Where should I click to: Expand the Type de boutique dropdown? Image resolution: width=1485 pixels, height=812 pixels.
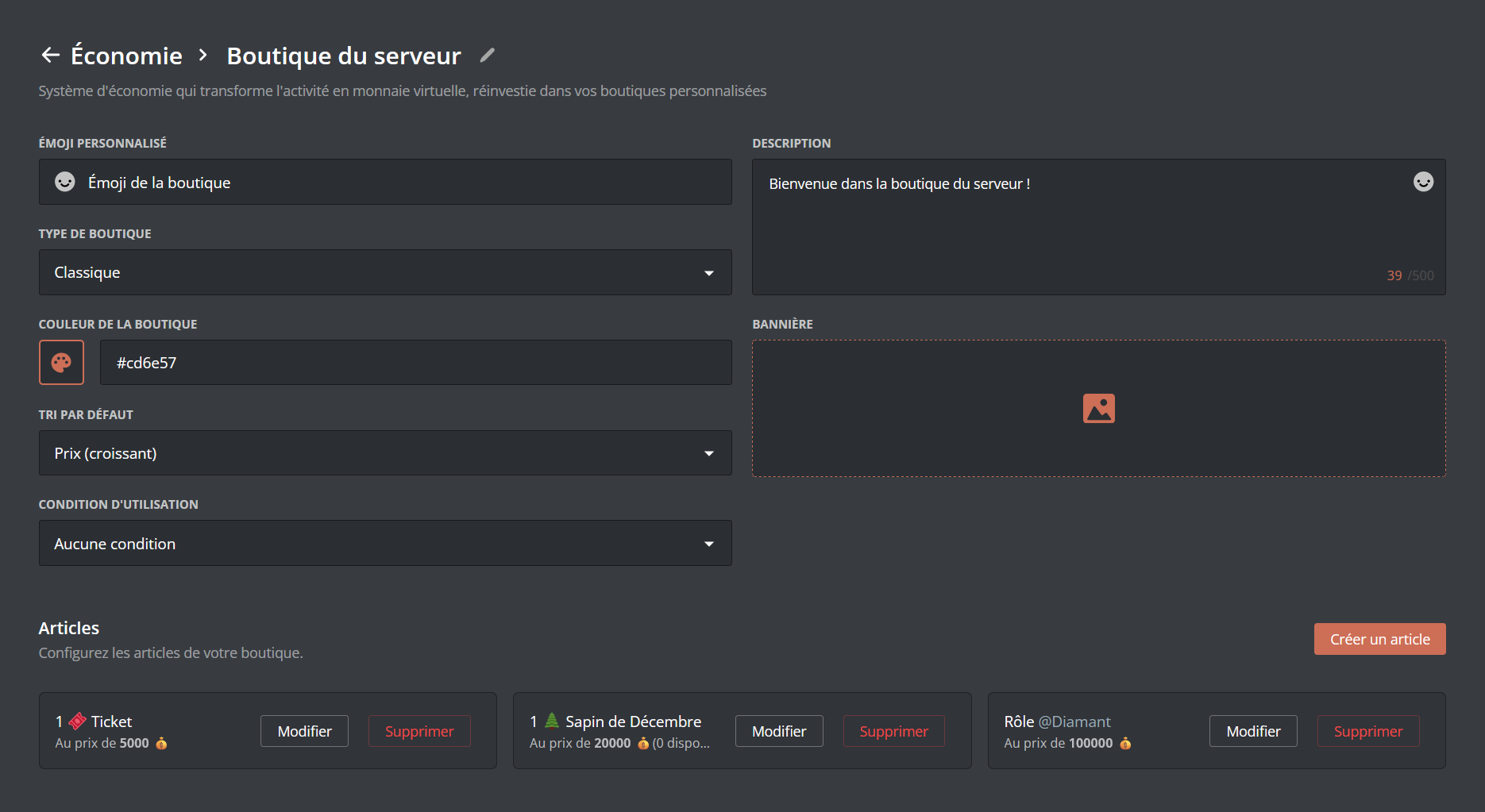tap(385, 272)
